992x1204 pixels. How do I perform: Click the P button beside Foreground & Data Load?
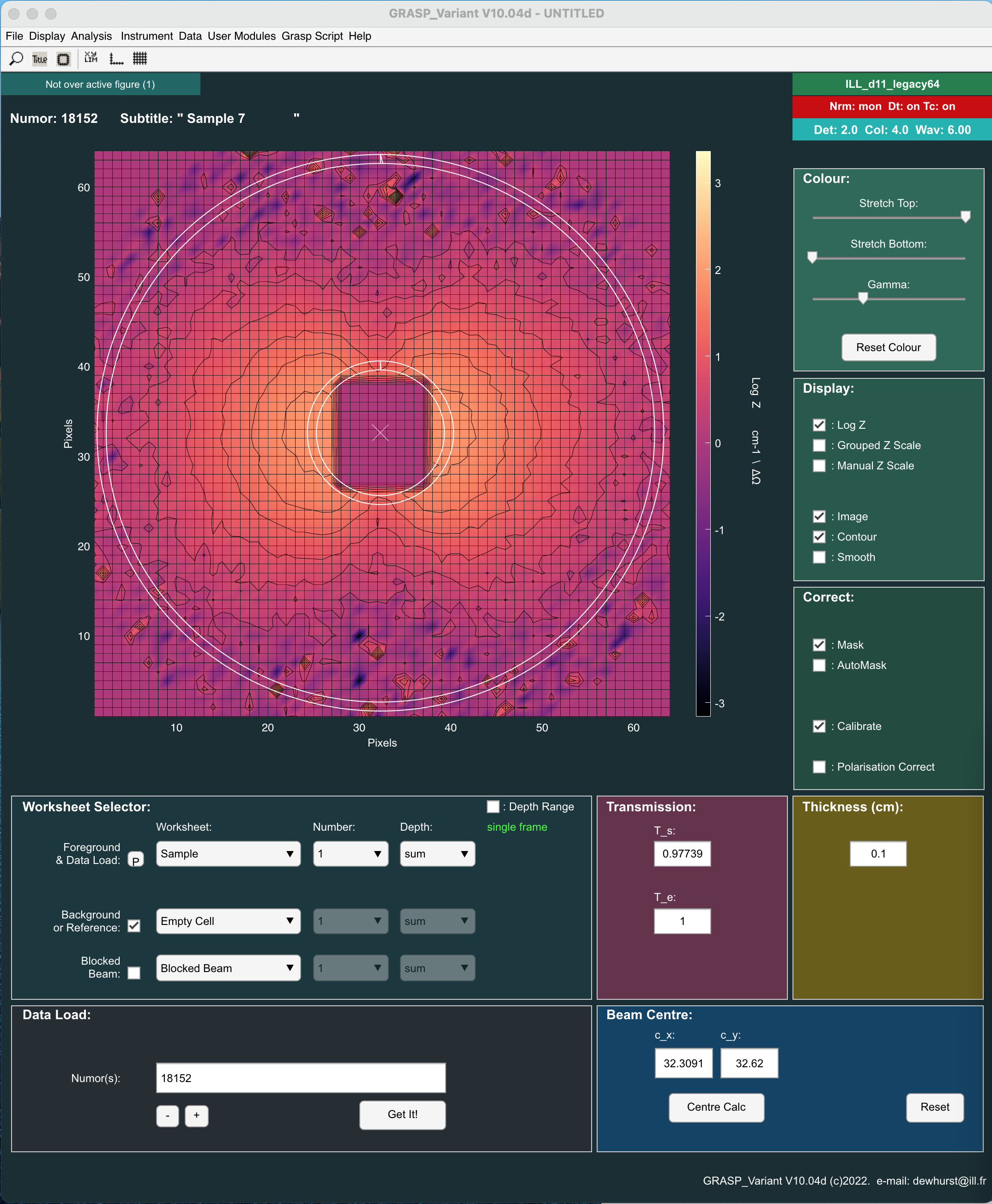pos(135,860)
